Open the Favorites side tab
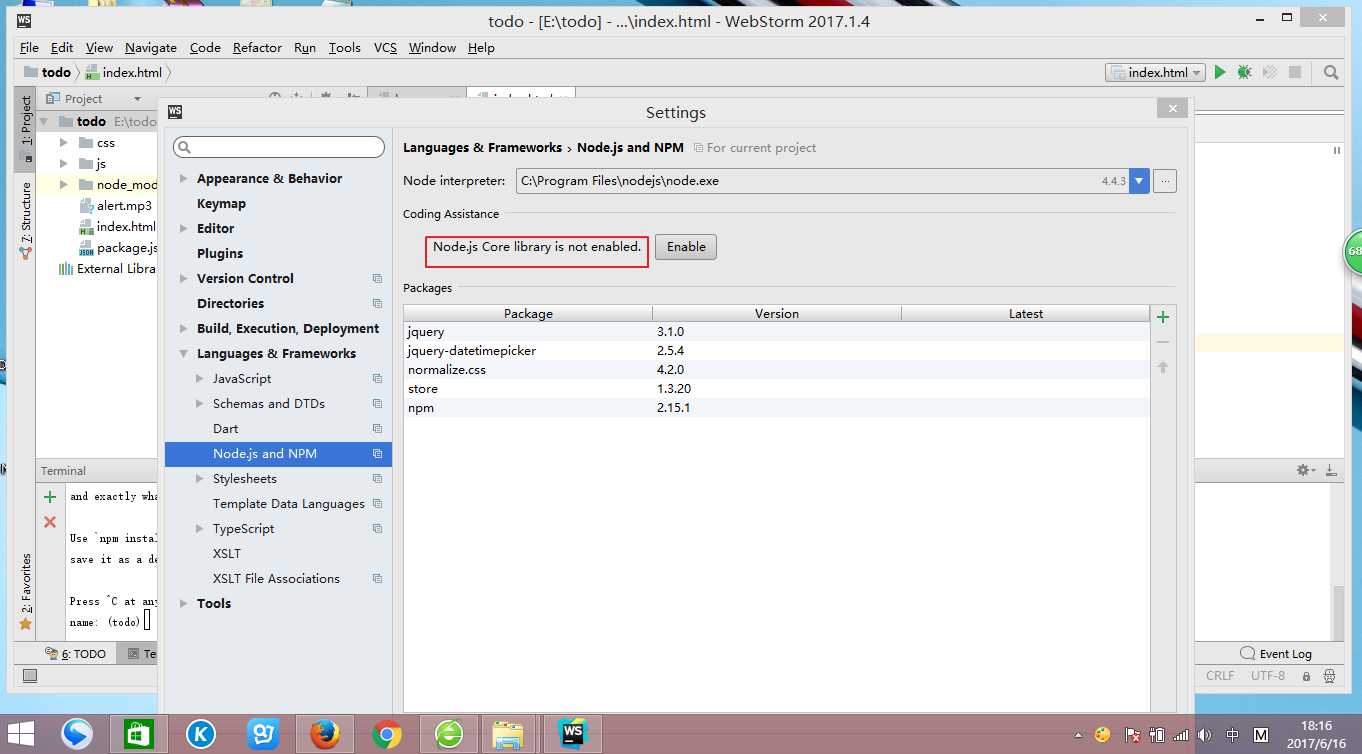 tap(25, 592)
